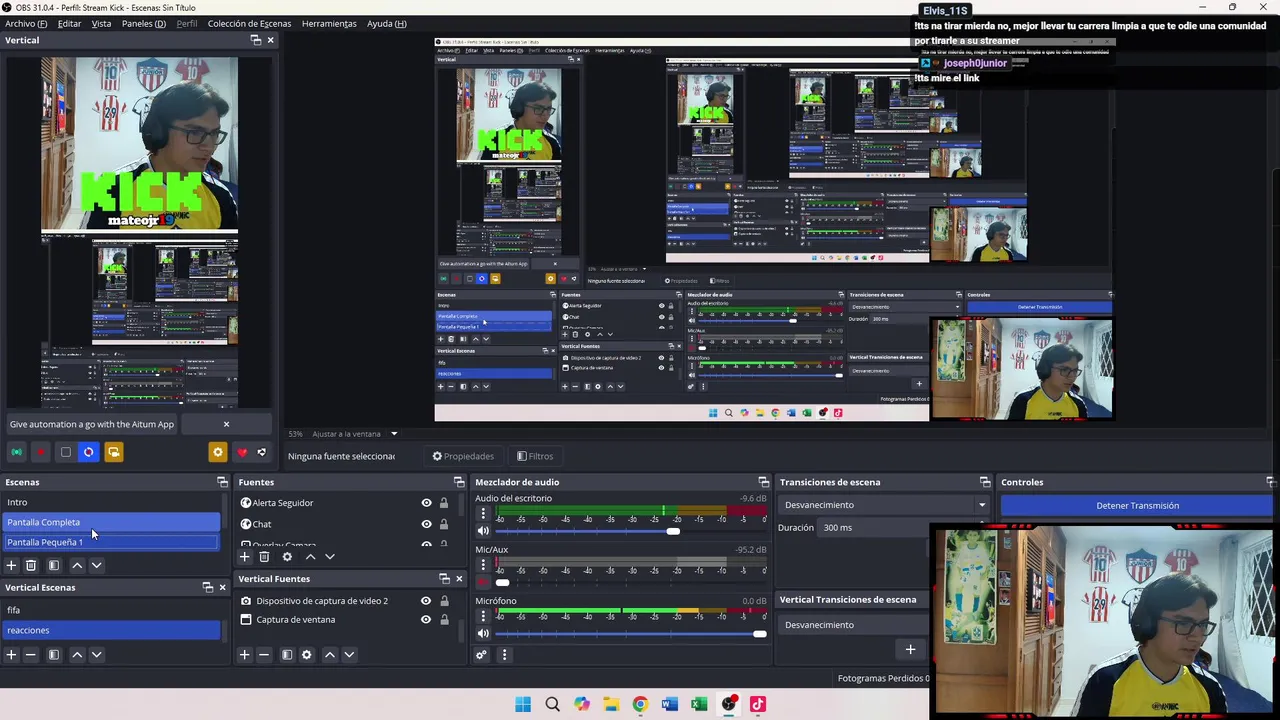Click the Filtros button
This screenshot has width=1280, height=720.
pyautogui.click(x=534, y=456)
